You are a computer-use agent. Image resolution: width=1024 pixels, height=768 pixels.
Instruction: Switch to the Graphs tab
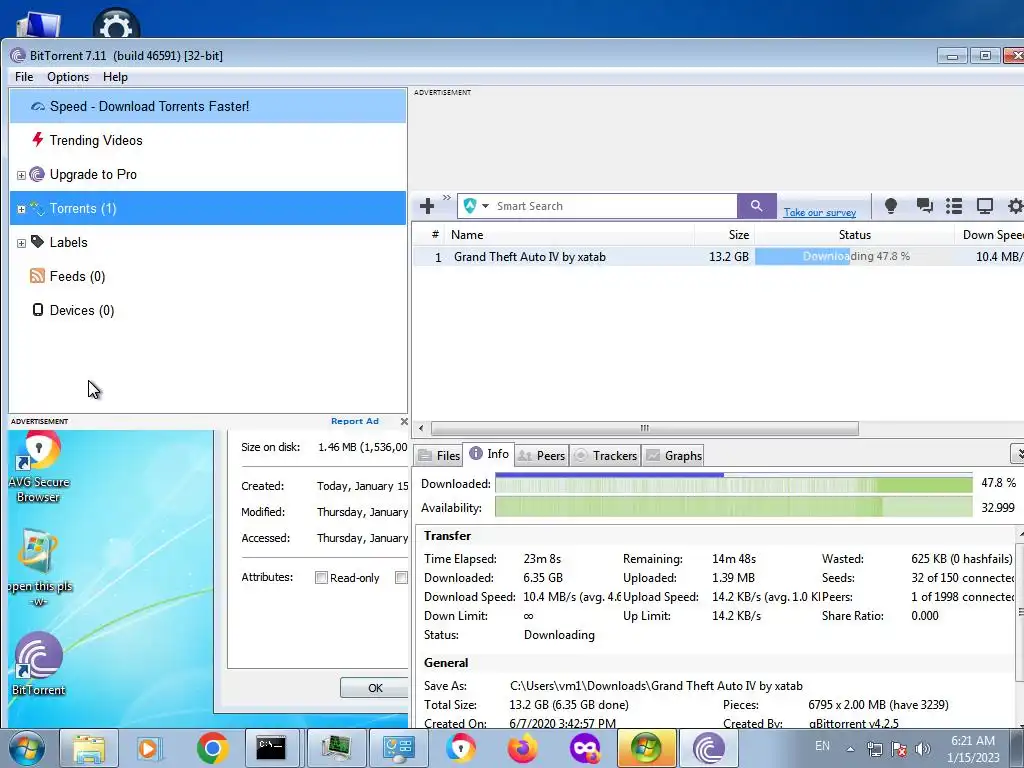[674, 456]
